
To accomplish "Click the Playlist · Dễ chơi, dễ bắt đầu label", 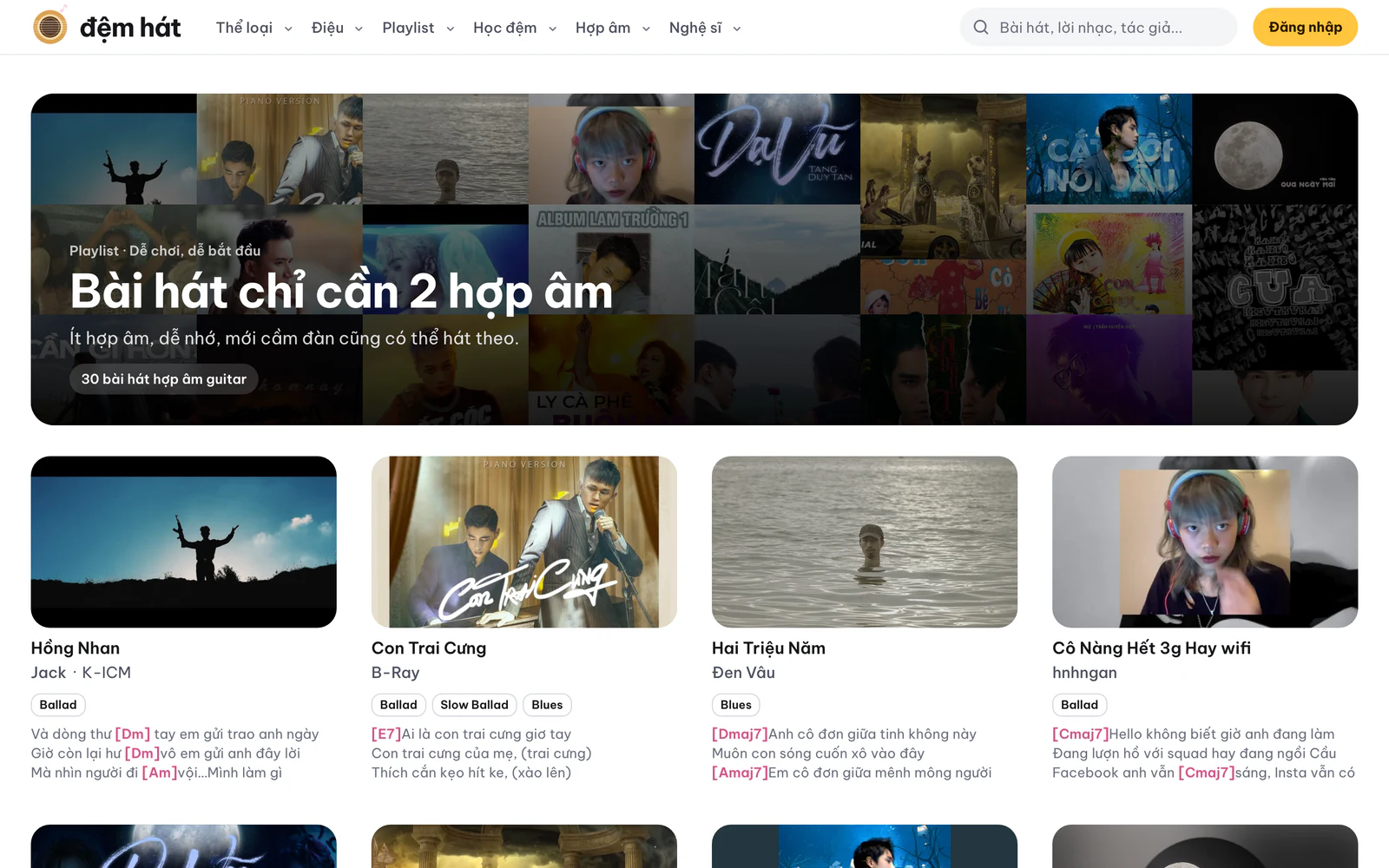I will coord(165,251).
